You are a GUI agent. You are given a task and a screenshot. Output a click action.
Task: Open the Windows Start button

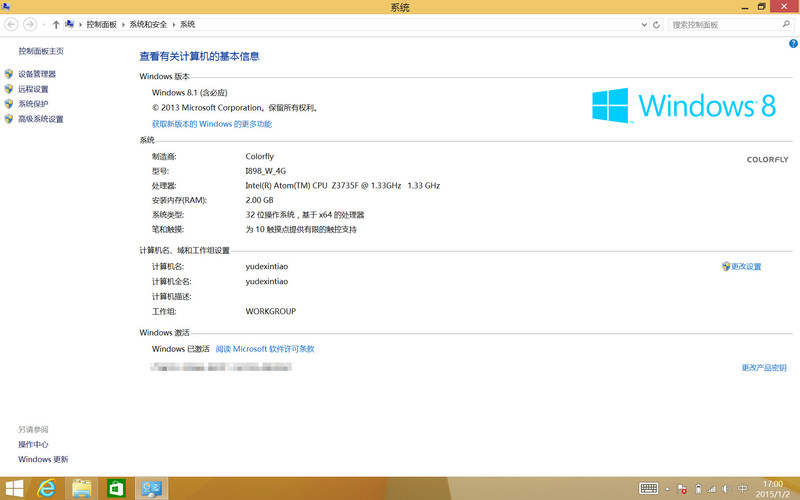click(x=14, y=489)
